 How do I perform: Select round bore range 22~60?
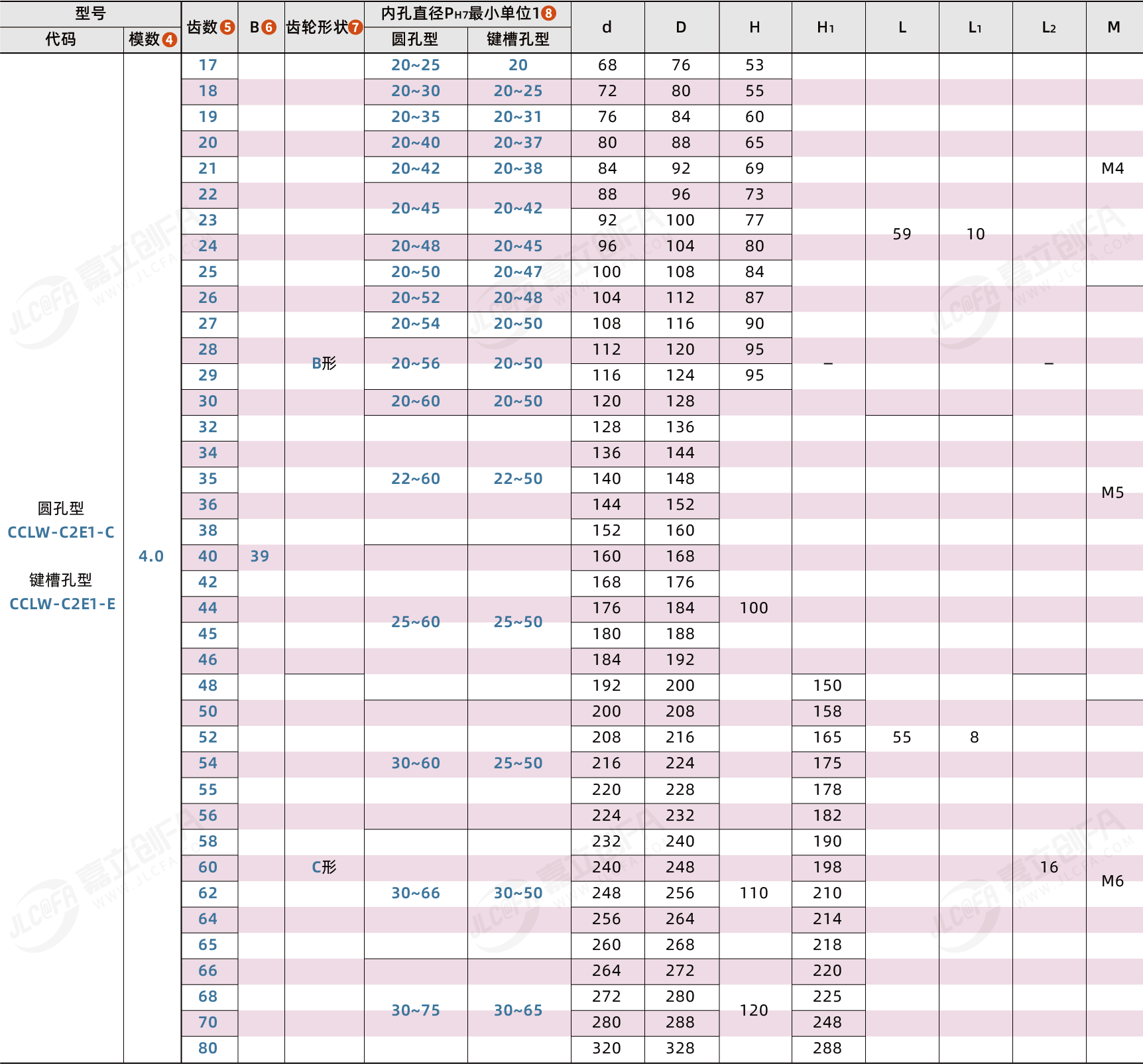(x=416, y=479)
